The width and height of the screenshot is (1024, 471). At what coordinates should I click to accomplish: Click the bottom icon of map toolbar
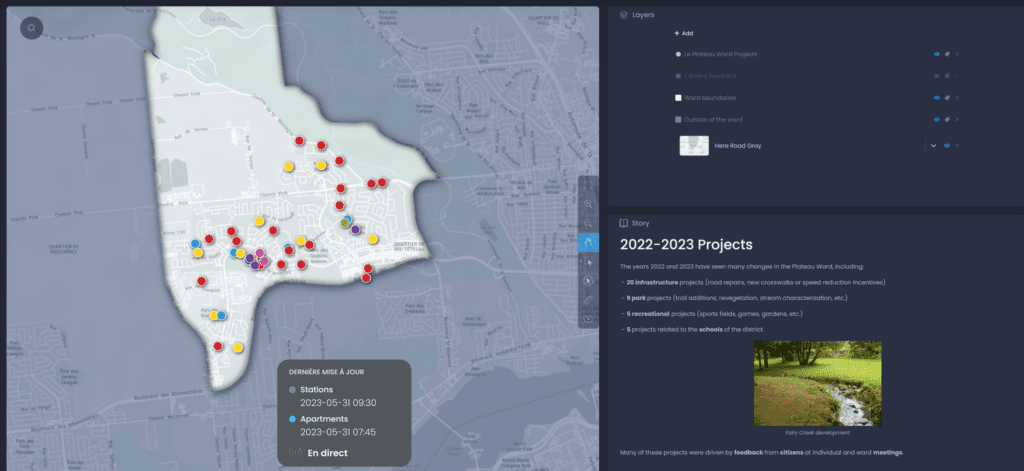tap(588, 319)
